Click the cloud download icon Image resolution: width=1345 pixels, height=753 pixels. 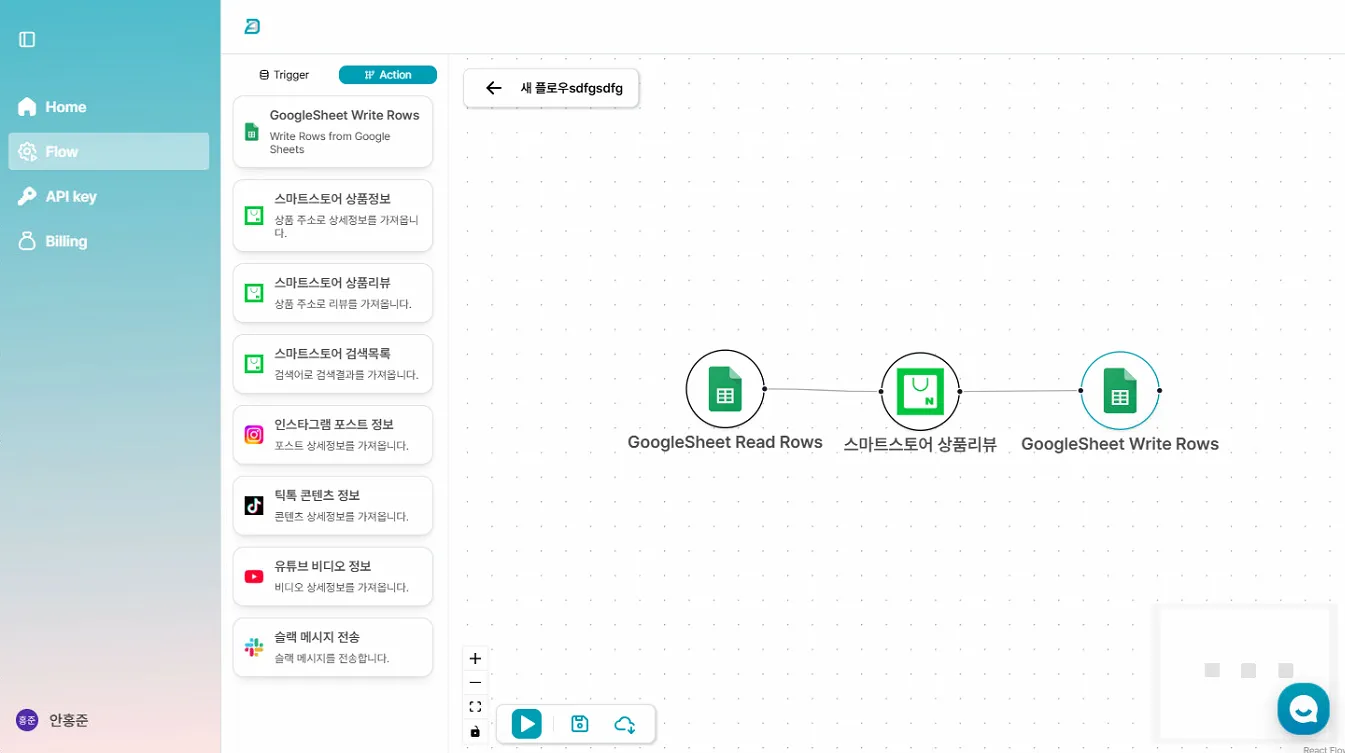click(x=625, y=724)
